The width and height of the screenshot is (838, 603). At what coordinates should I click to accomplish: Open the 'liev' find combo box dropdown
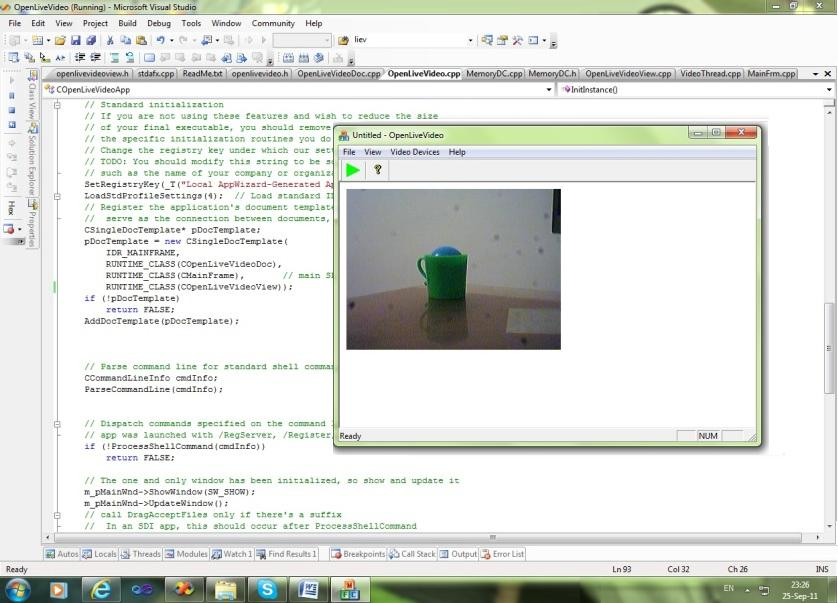470,40
